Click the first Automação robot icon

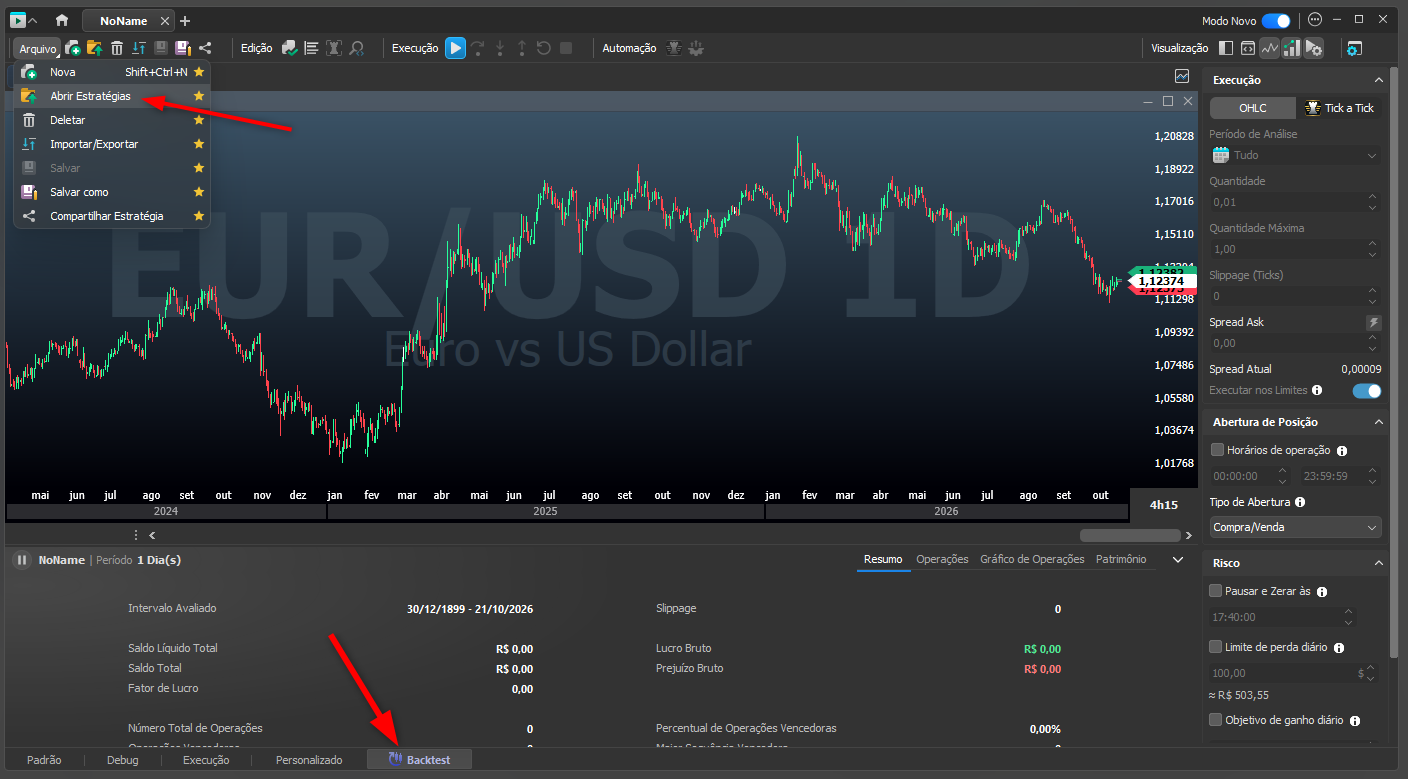pyautogui.click(x=674, y=47)
